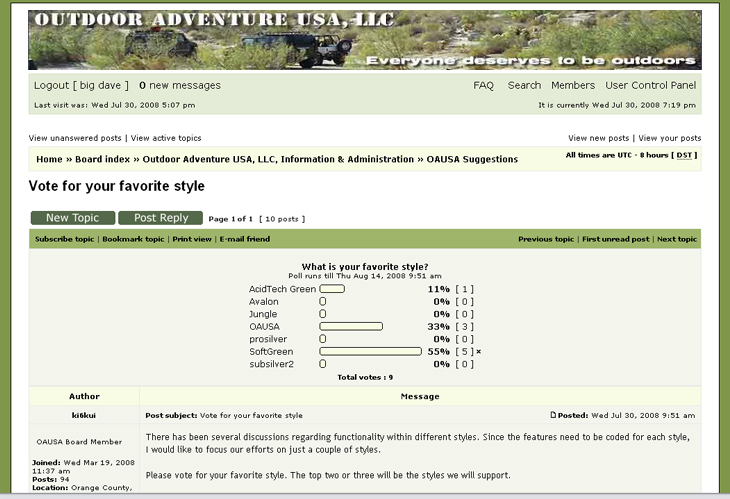
Task: Jump to the Next topic
Action: pyautogui.click(x=677, y=240)
